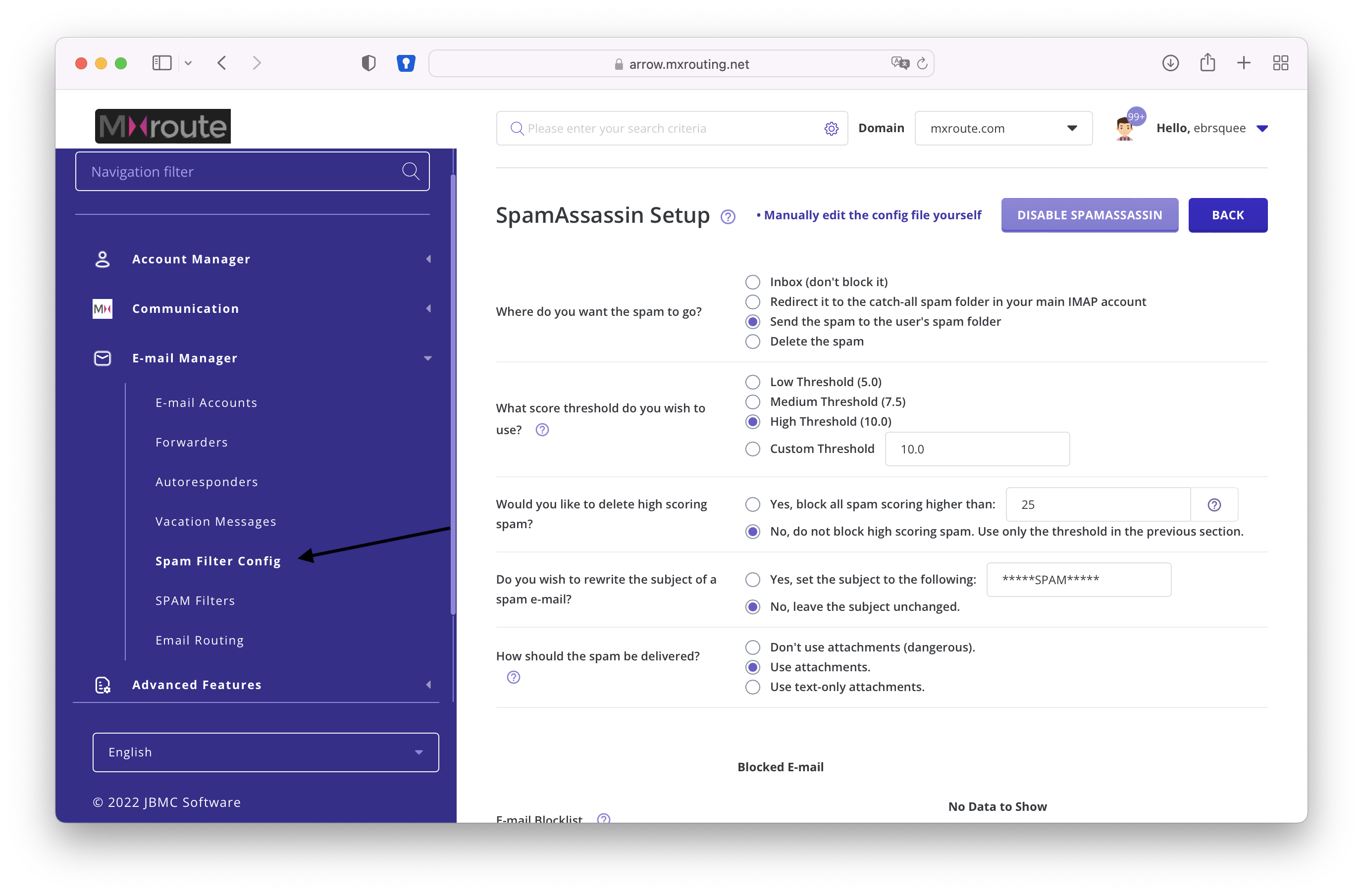Screen dimensions: 1363x896
Task: Choose Medium Threshold (7.5) option
Action: pyautogui.click(x=752, y=401)
